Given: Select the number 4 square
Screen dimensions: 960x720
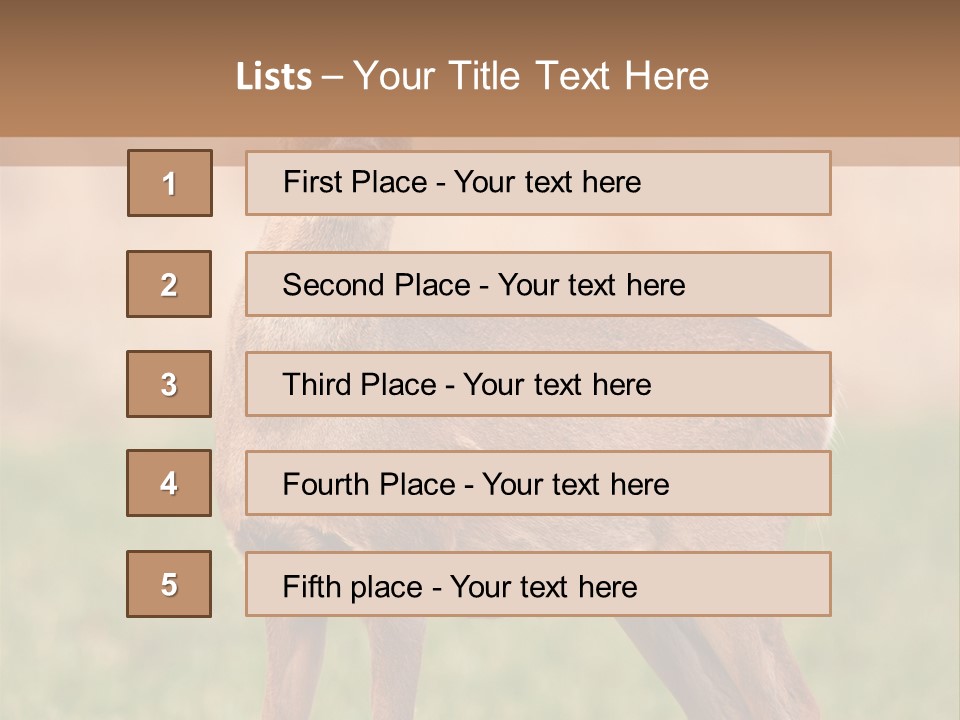Looking at the screenshot, I should tap(169, 483).
